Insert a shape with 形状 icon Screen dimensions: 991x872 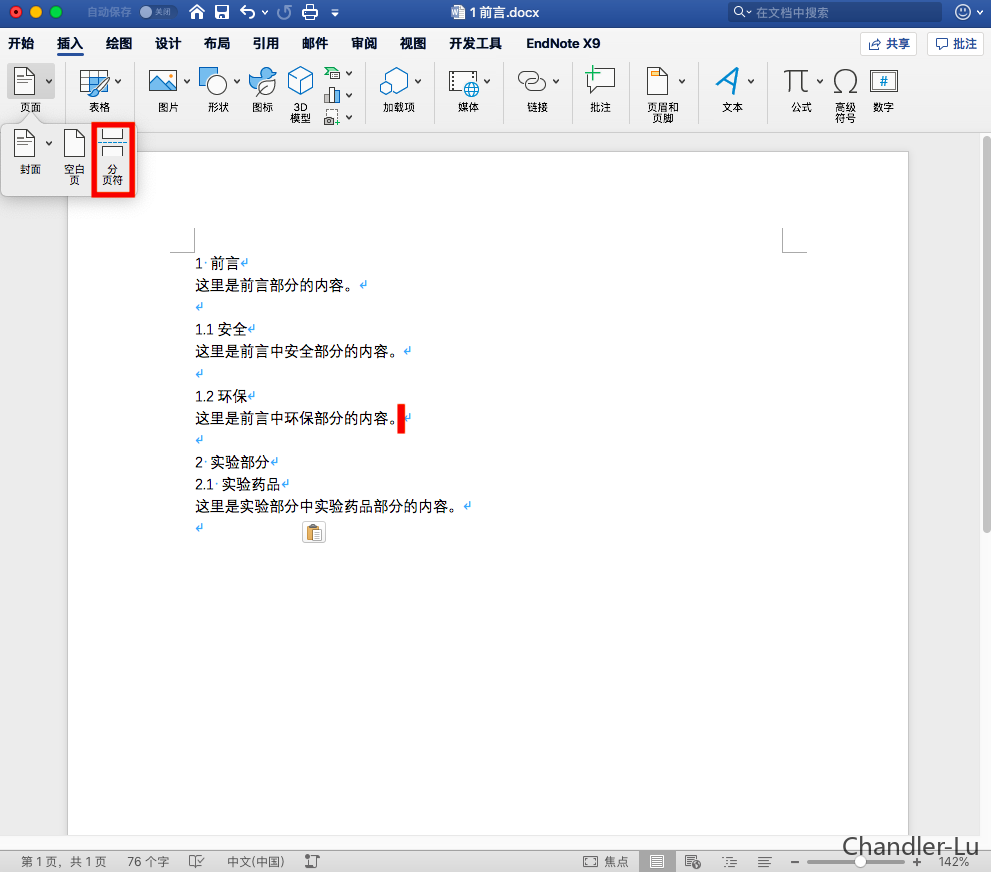tap(213, 82)
